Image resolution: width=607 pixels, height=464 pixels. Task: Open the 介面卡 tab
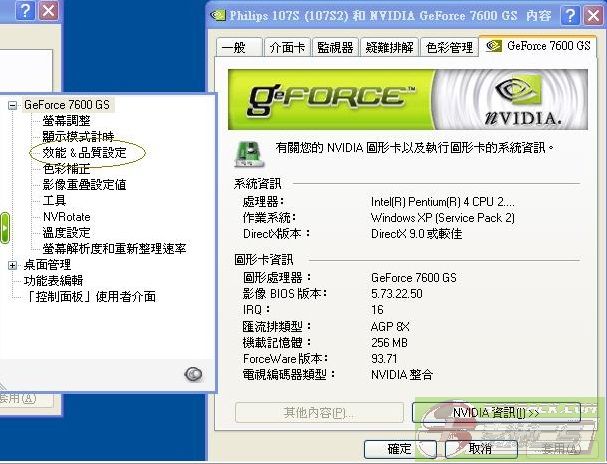(x=286, y=47)
